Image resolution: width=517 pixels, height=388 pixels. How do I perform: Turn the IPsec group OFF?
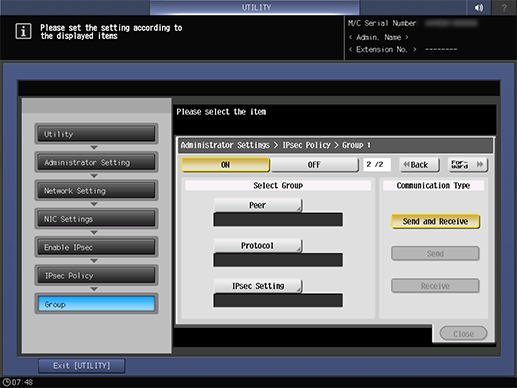[x=314, y=165]
